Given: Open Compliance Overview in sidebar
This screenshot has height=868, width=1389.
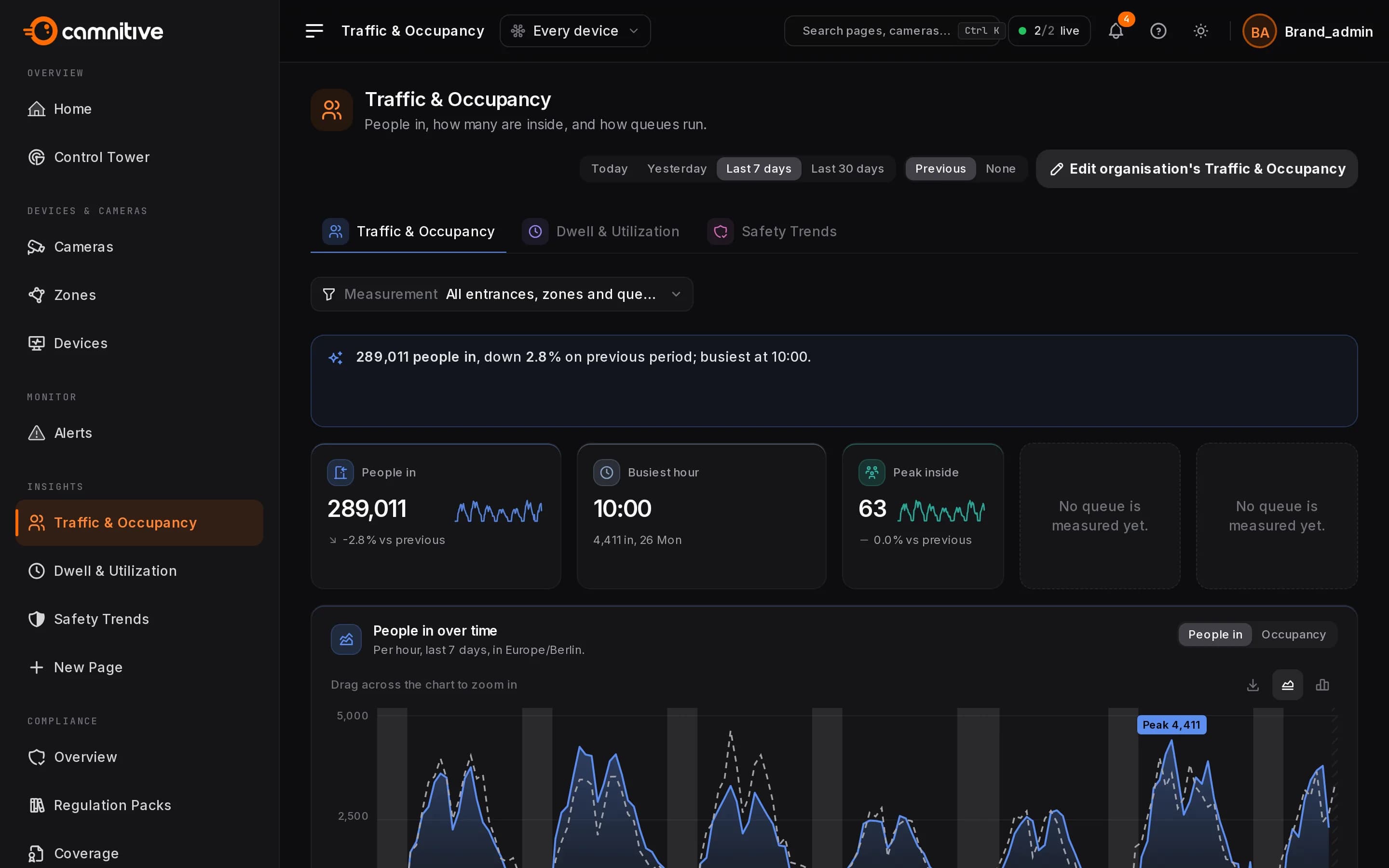Looking at the screenshot, I should (139, 757).
